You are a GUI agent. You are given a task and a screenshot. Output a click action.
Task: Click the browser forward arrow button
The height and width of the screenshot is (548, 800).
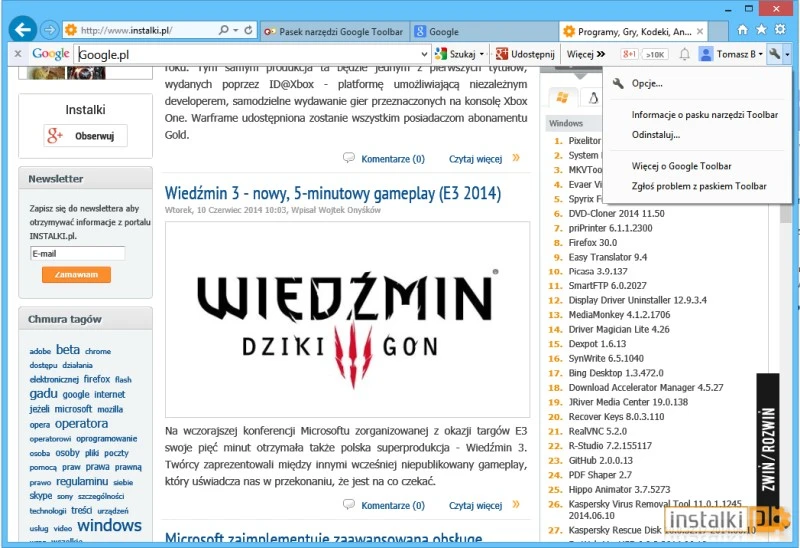pyautogui.click(x=50, y=31)
